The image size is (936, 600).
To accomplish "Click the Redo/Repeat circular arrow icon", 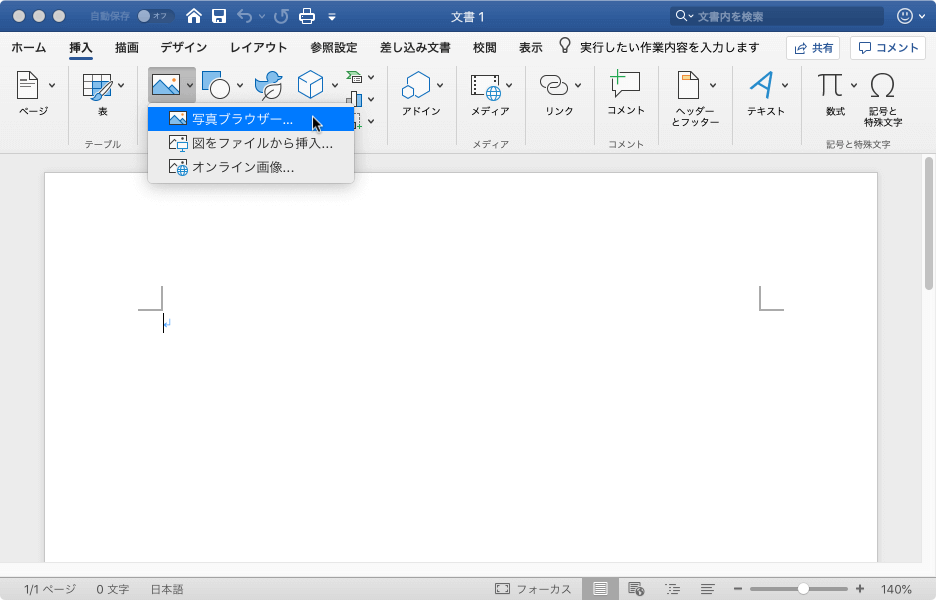I will (281, 16).
